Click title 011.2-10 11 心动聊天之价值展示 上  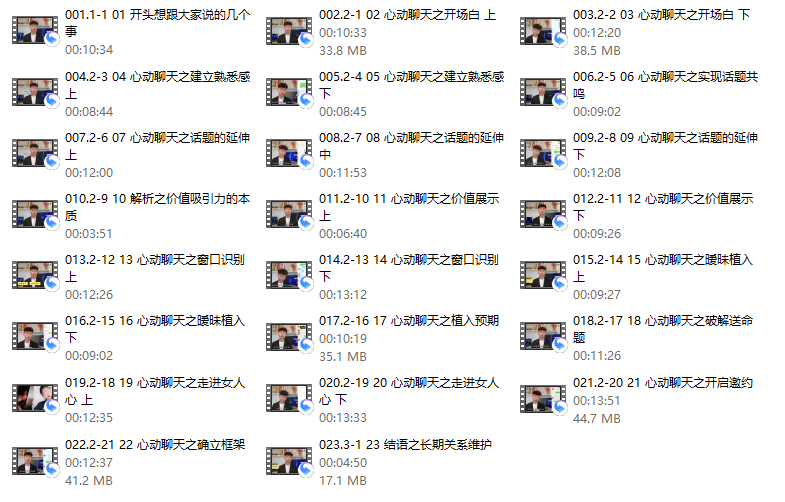[x=409, y=207]
